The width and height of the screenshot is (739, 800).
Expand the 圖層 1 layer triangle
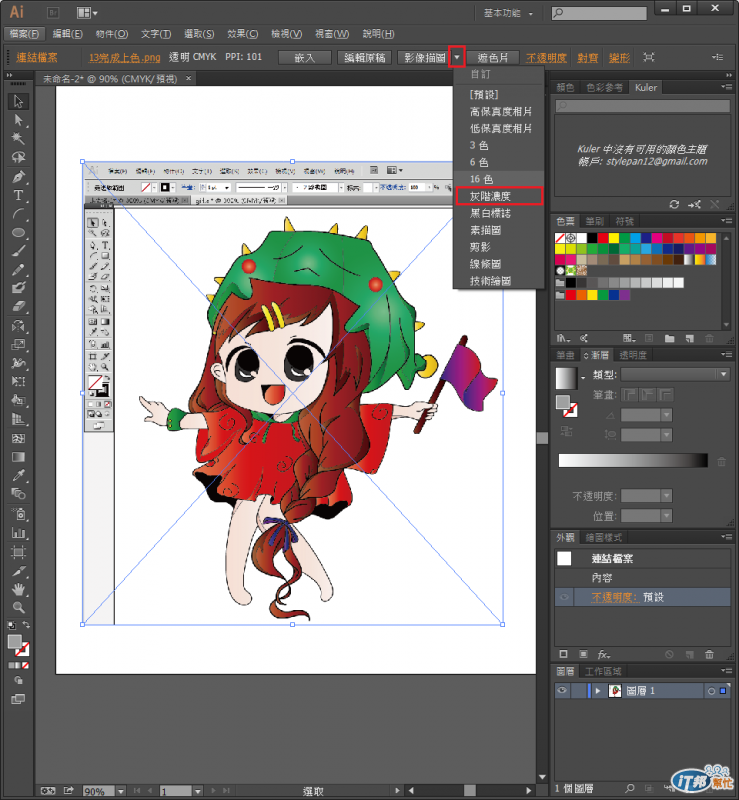(x=597, y=691)
